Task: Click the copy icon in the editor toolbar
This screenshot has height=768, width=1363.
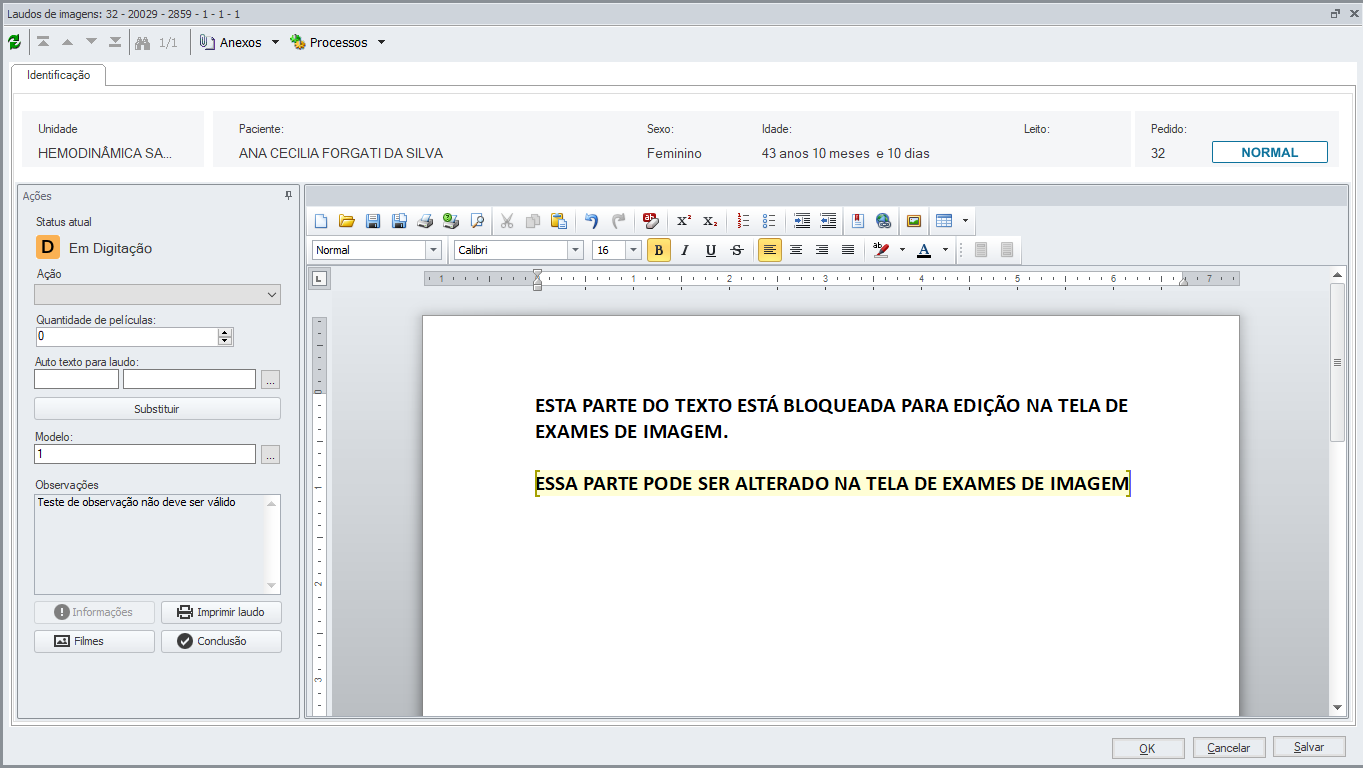Action: 533,221
